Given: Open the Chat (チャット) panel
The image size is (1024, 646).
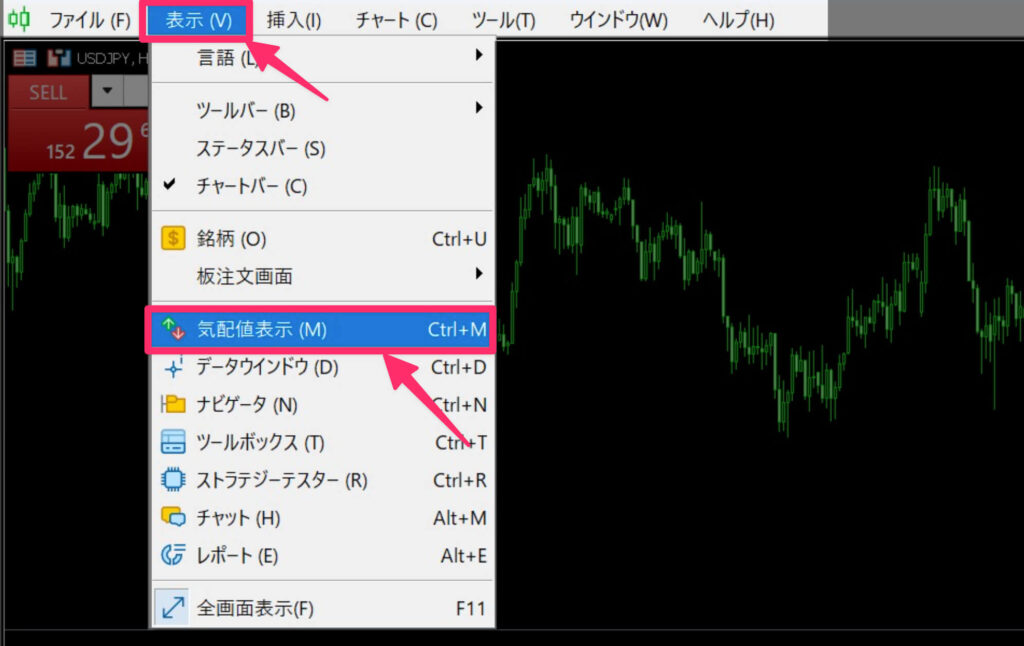Looking at the screenshot, I should [240, 518].
